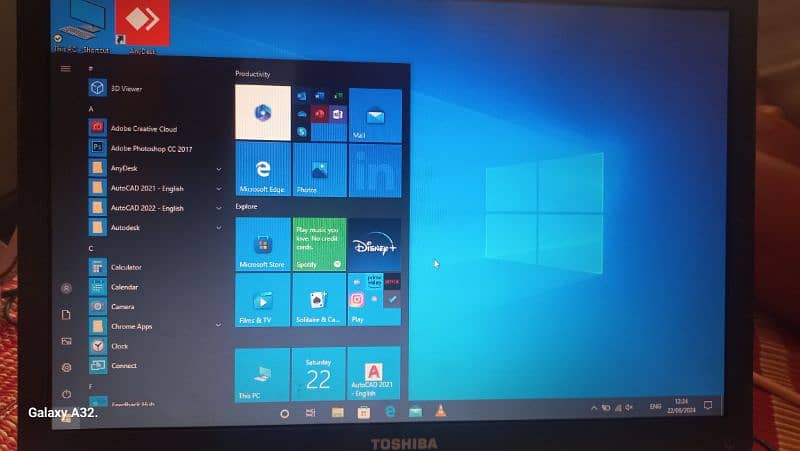Open VLC media player on taskbar
Screen dimensions: 800x451
coord(441,410)
